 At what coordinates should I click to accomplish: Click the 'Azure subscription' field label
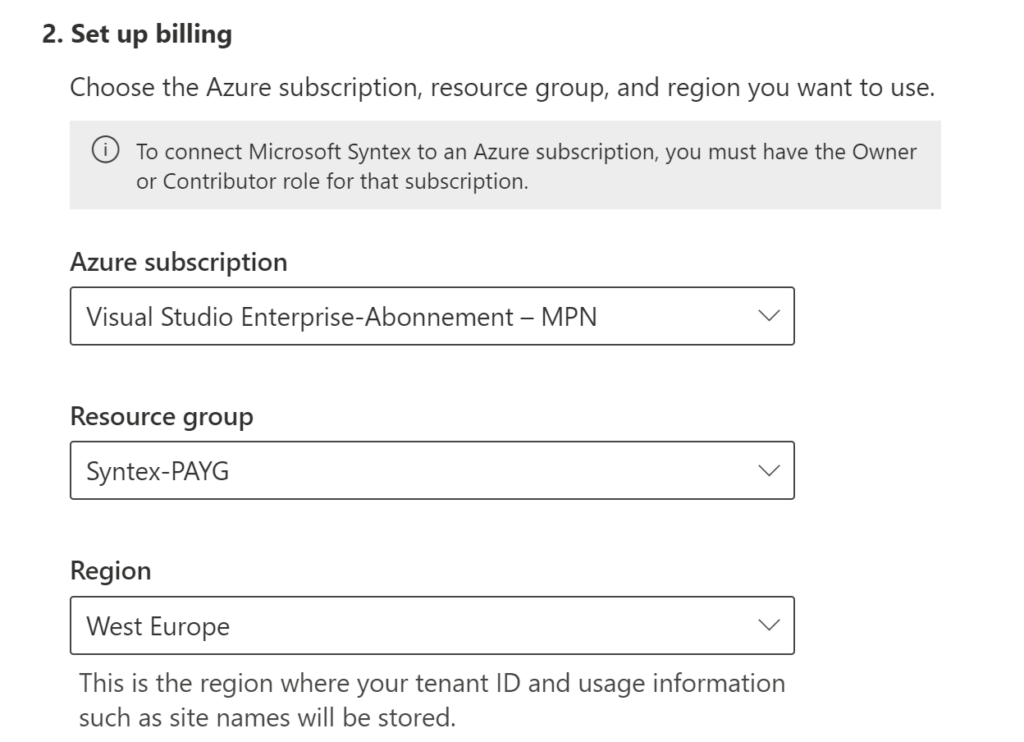click(178, 263)
